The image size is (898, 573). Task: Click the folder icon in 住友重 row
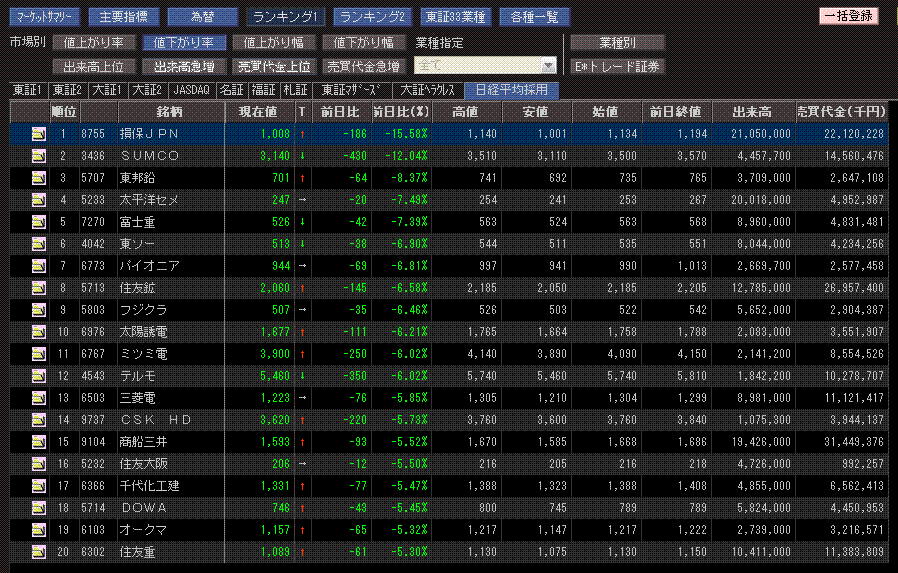click(39, 550)
